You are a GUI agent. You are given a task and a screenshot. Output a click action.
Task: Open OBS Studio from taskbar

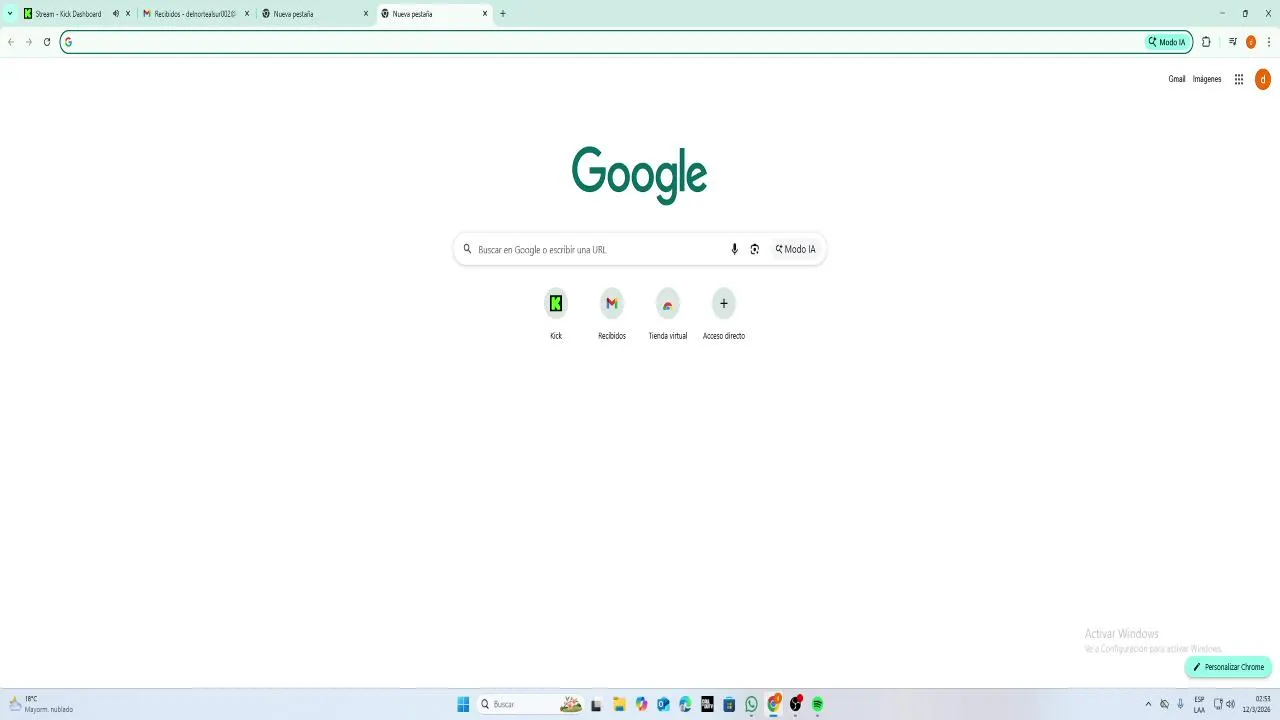(795, 704)
